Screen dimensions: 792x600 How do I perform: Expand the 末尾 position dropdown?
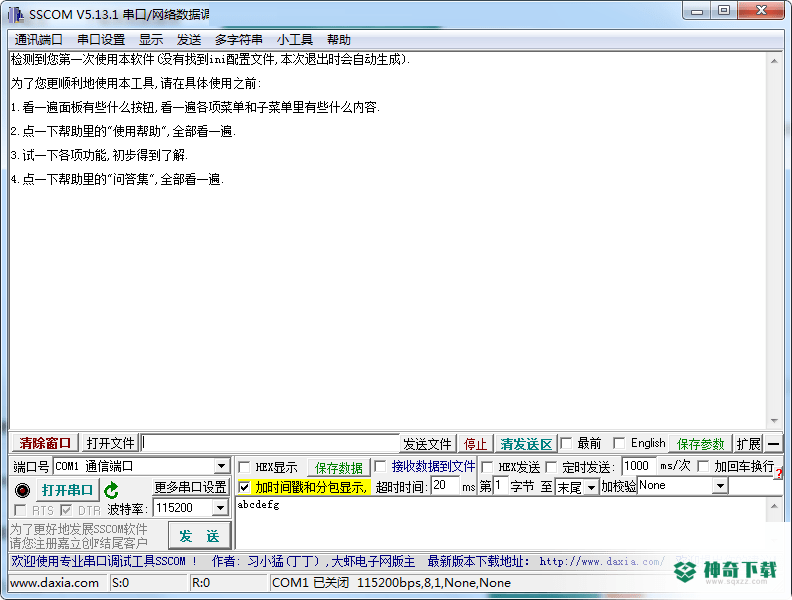[x=591, y=487]
